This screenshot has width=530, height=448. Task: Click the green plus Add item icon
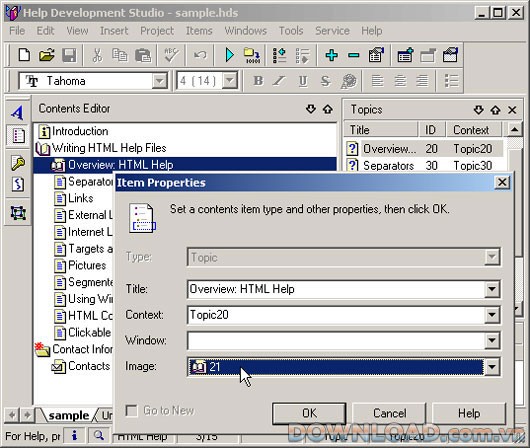coord(332,55)
